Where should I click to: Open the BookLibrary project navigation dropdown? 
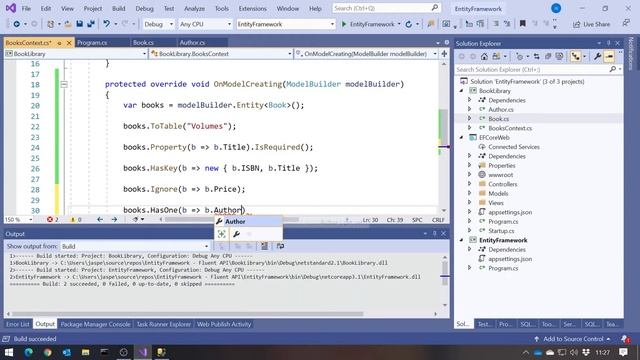(76, 53)
